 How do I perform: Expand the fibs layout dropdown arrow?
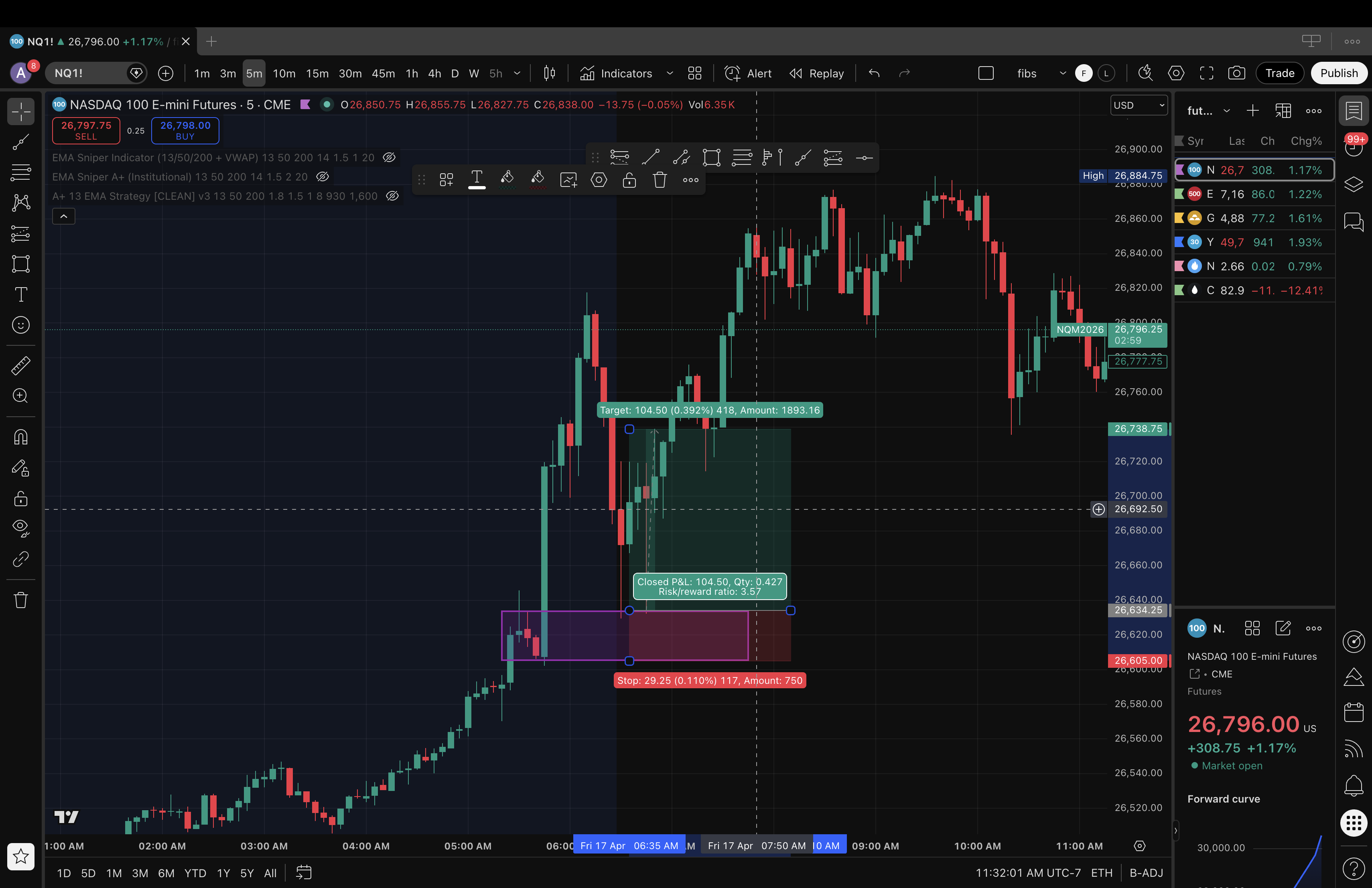(x=1062, y=73)
